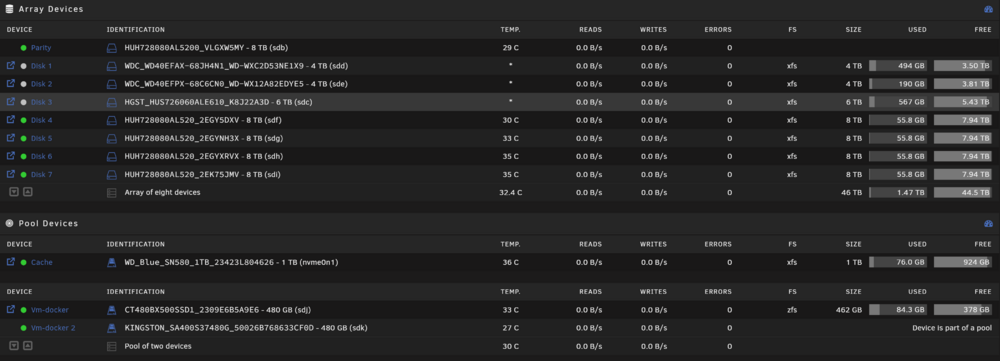1000x361 pixels.
Task: Open Cache pool settings link
Action: [x=41, y=262]
